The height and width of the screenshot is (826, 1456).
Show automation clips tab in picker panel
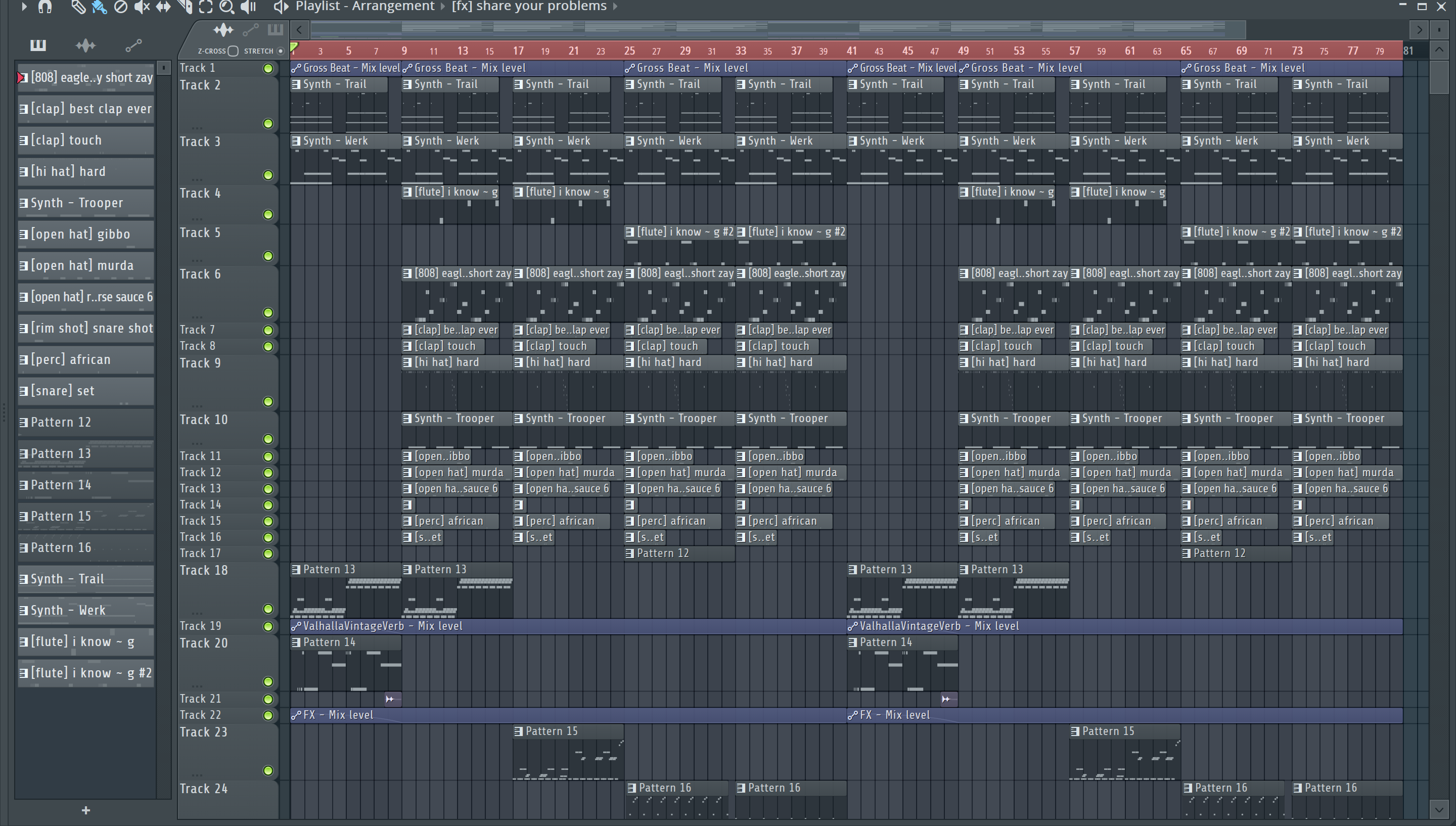133,45
